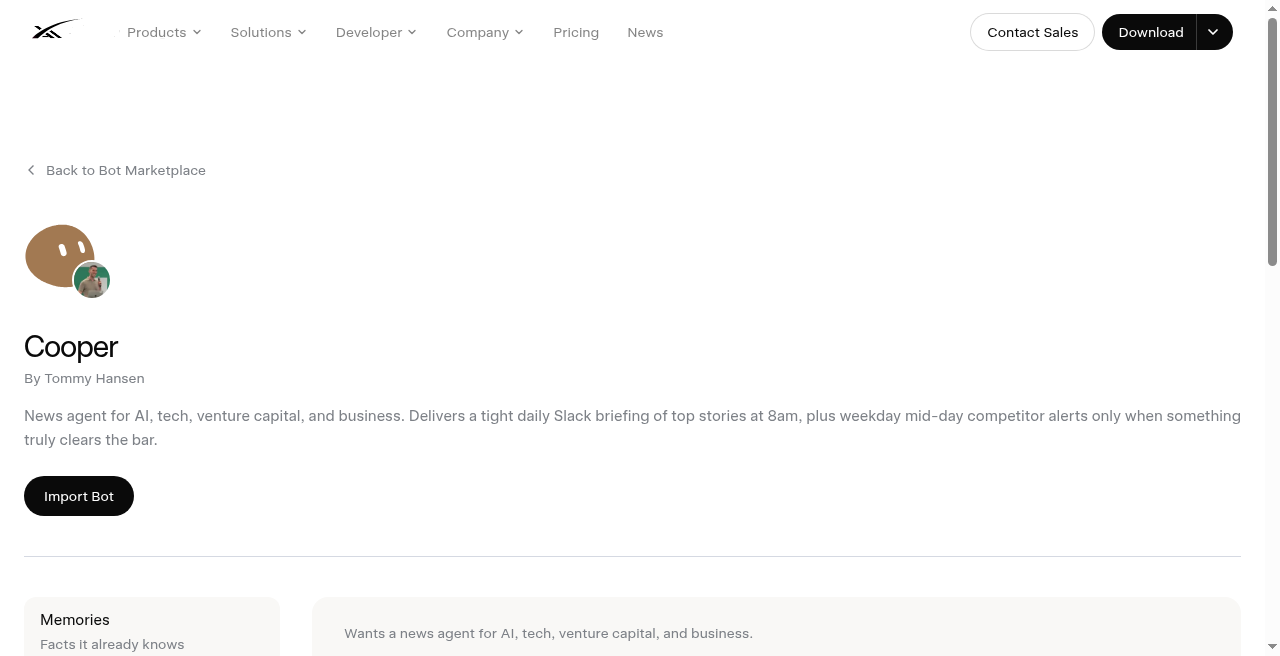Go to the Pricing page
The width and height of the screenshot is (1280, 656).
(576, 32)
